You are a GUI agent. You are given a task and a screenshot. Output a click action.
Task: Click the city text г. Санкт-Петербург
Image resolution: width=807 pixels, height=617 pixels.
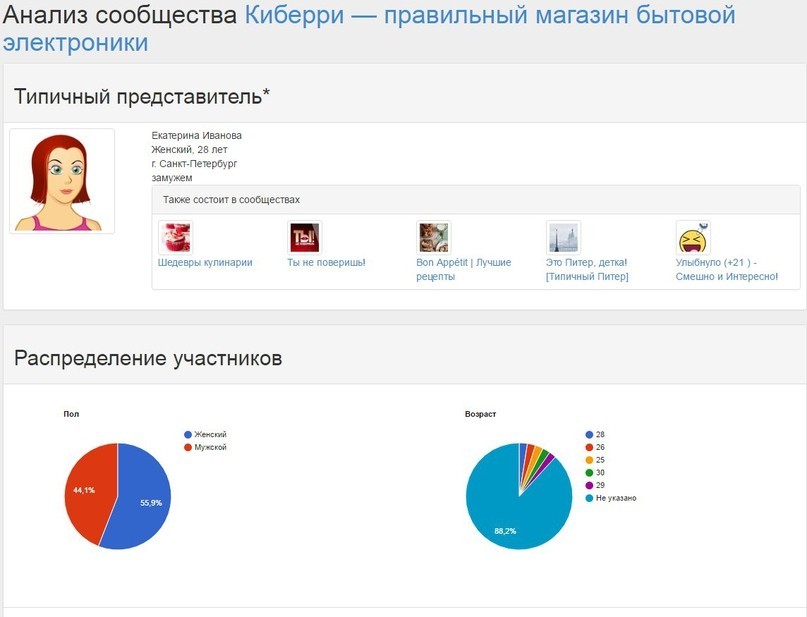(195, 164)
